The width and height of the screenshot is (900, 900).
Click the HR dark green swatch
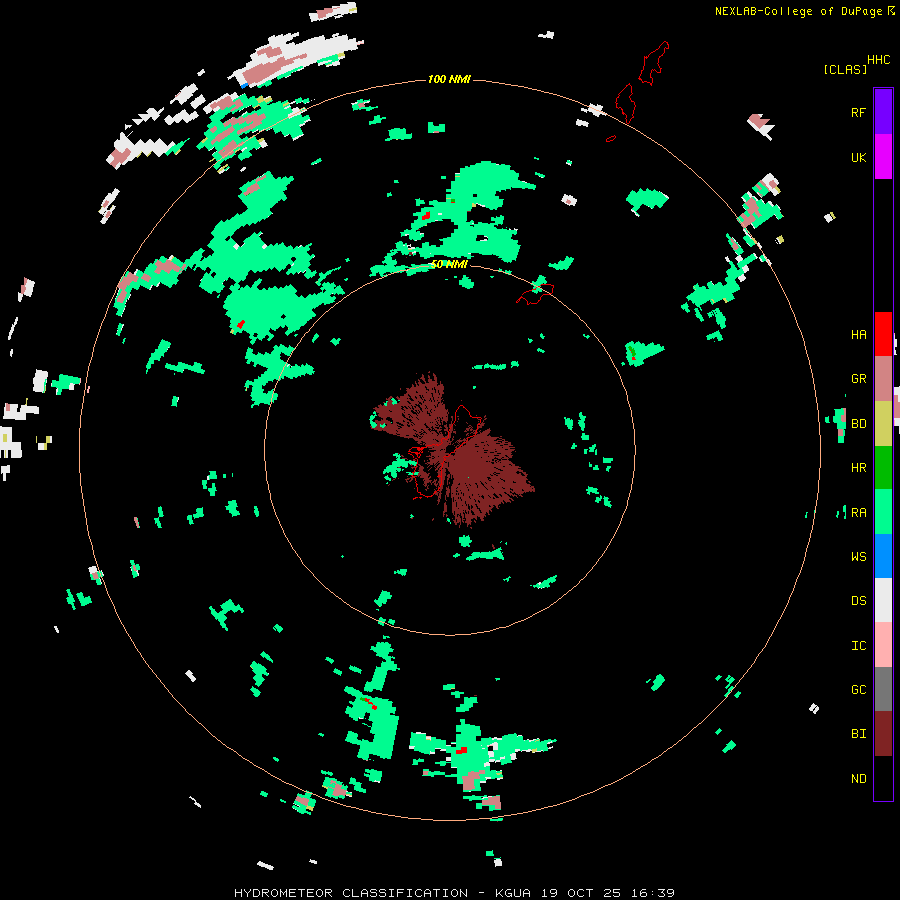tap(883, 468)
